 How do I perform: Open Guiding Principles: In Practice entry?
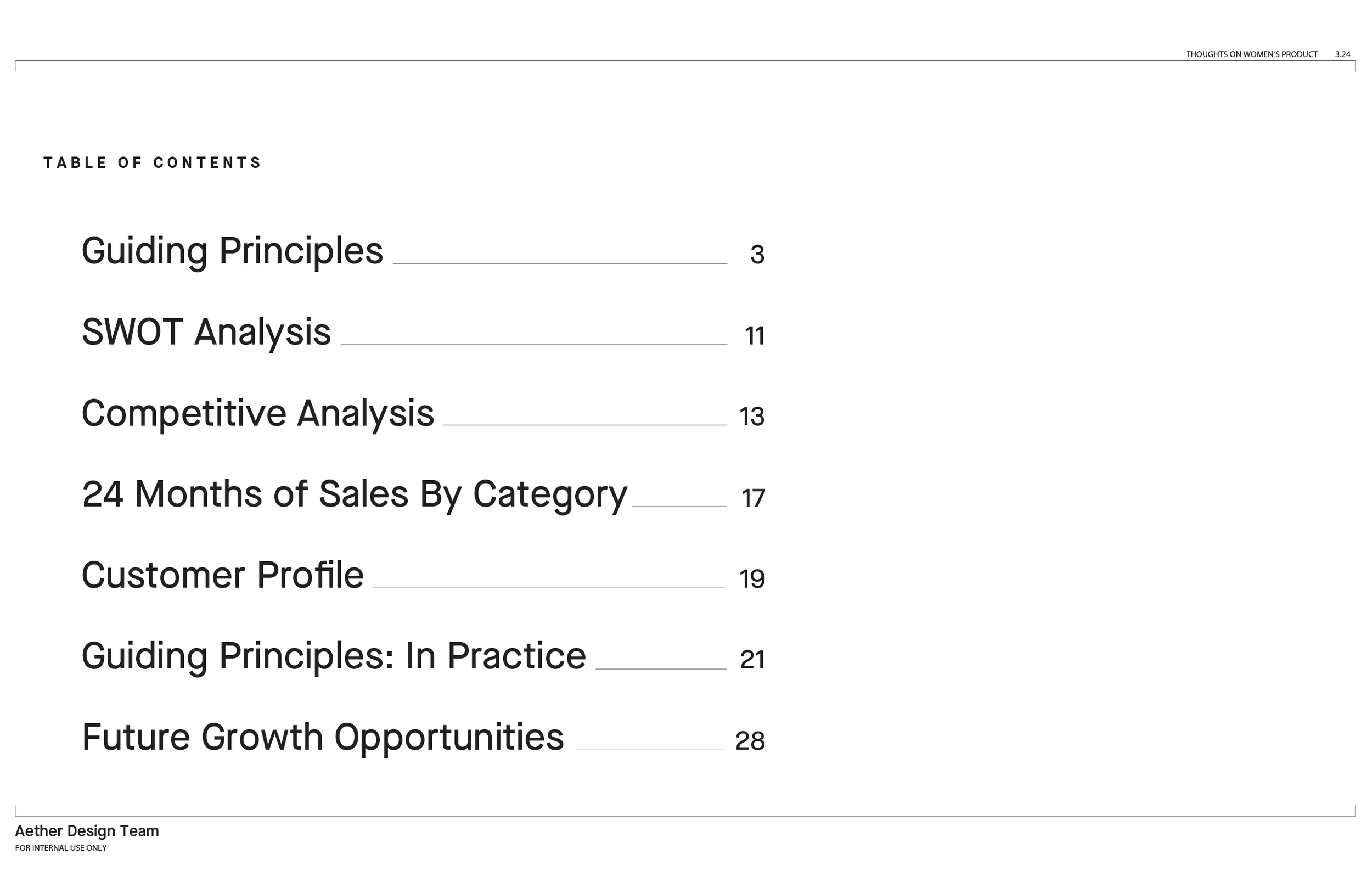(334, 657)
